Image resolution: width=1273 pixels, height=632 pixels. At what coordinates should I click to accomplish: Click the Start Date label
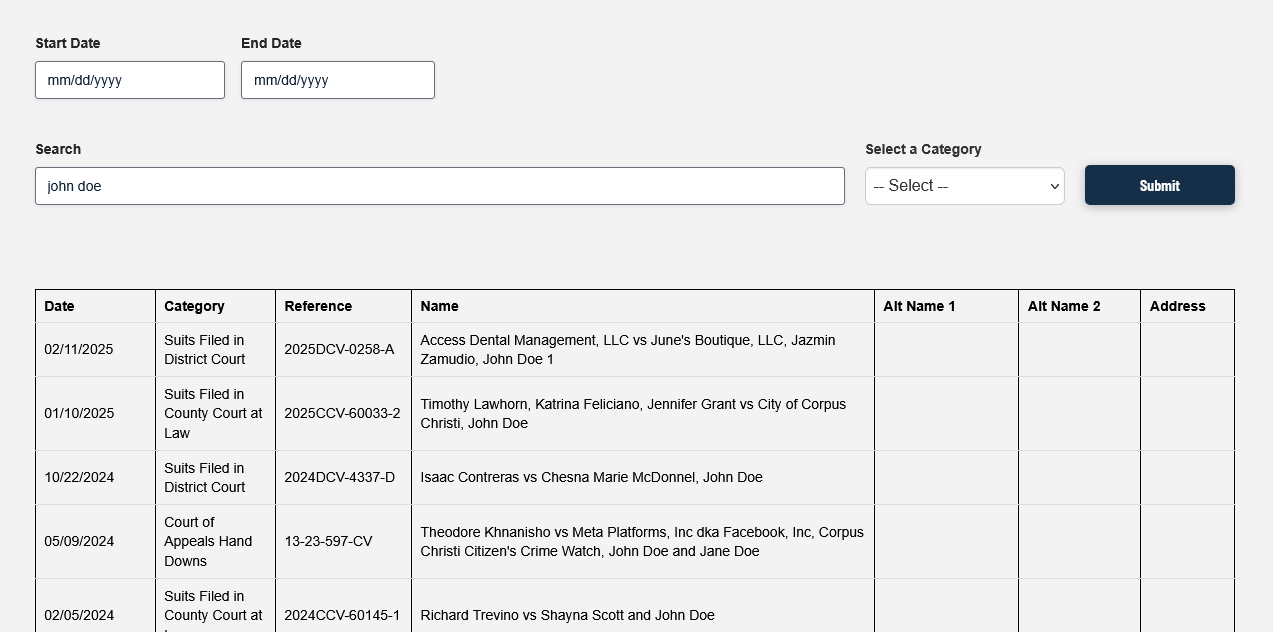[68, 43]
